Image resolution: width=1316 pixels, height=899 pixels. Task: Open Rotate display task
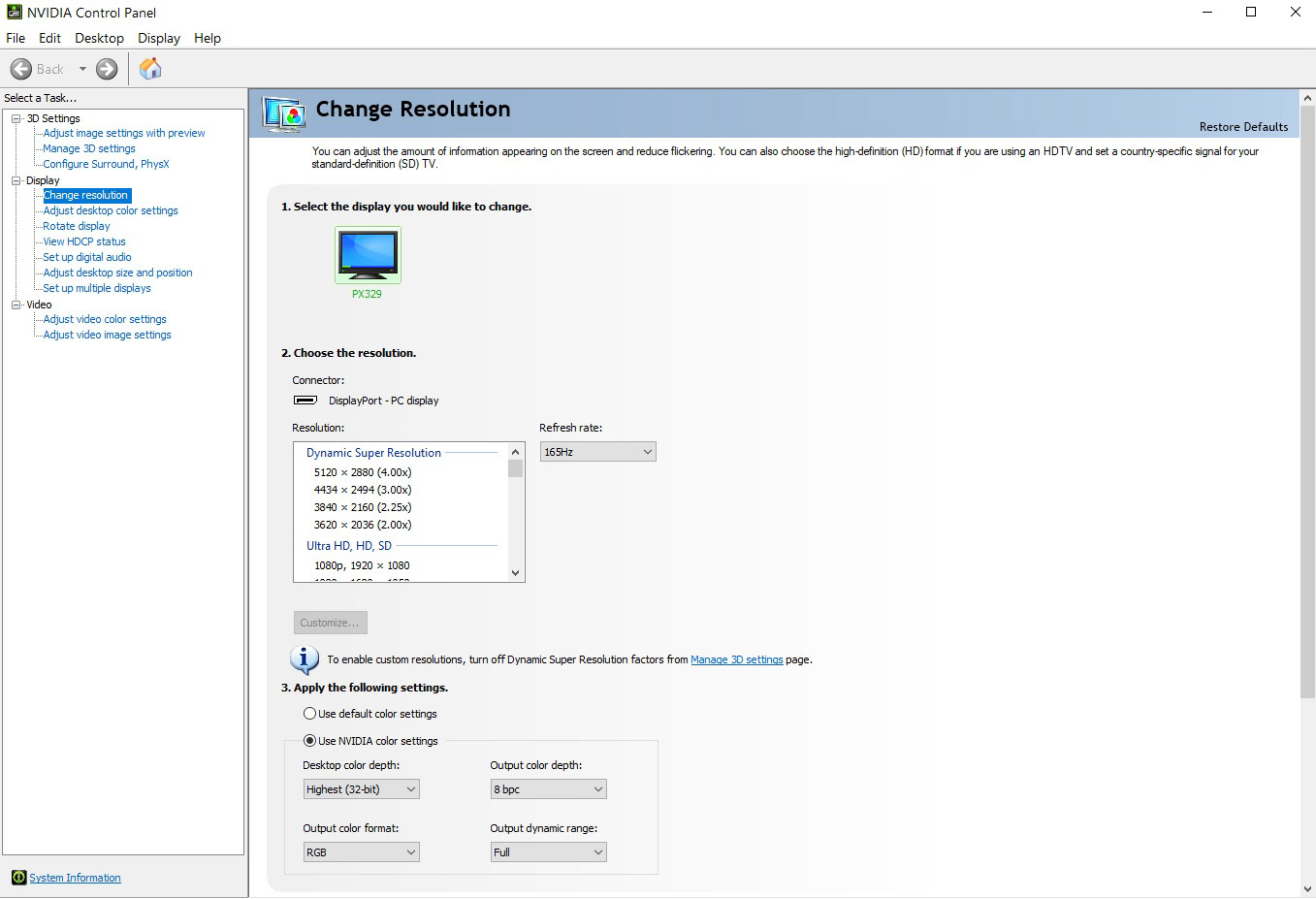(x=77, y=226)
